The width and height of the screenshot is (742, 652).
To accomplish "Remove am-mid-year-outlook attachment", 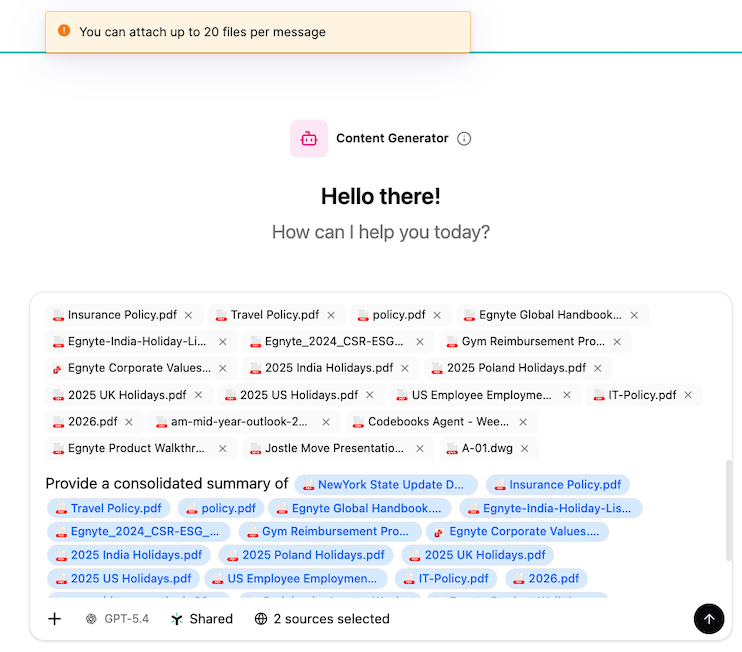I will tap(326, 422).
